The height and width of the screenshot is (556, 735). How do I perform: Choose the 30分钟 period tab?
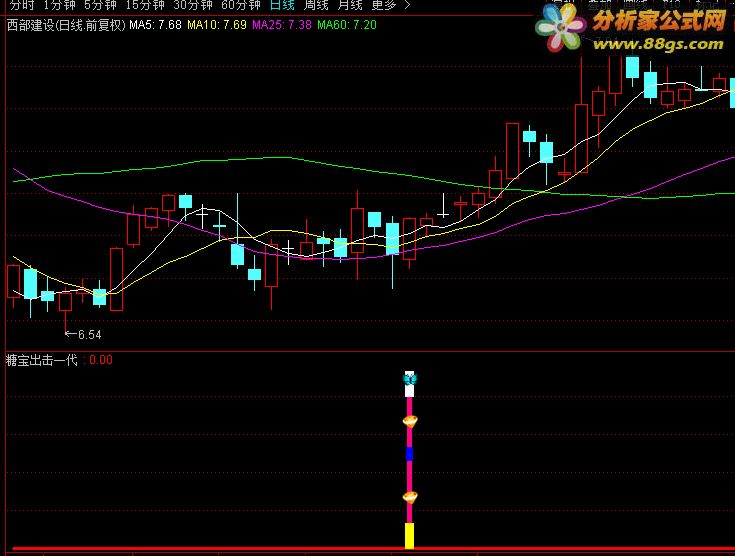click(x=193, y=5)
